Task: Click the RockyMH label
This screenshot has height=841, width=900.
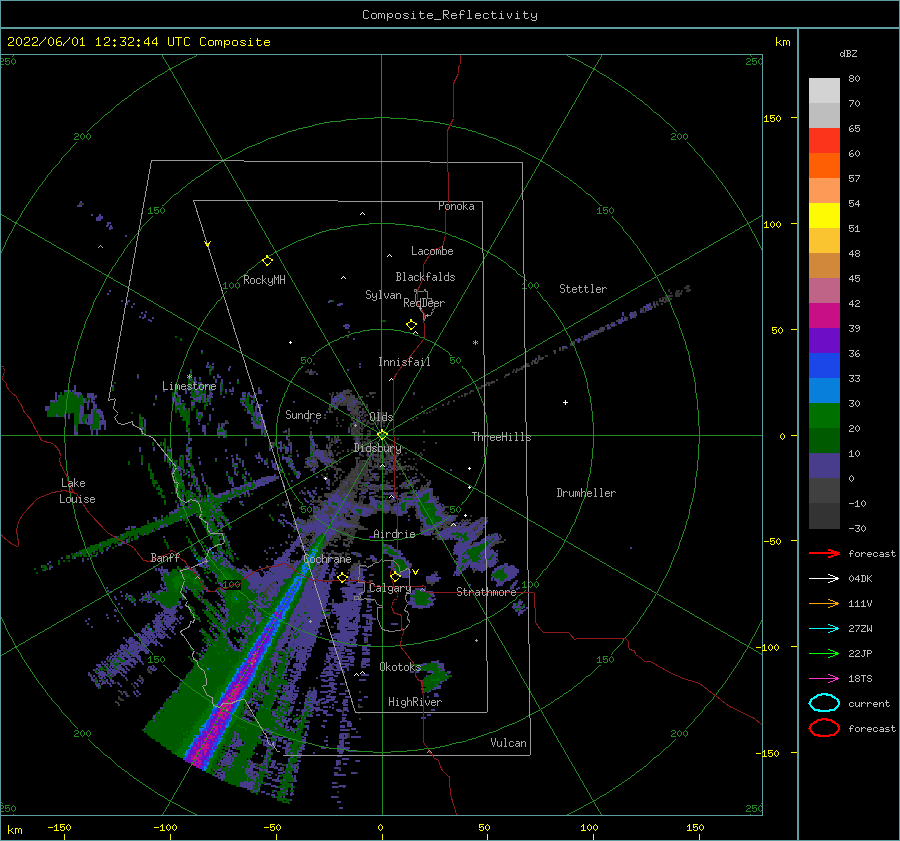Action: click(264, 280)
